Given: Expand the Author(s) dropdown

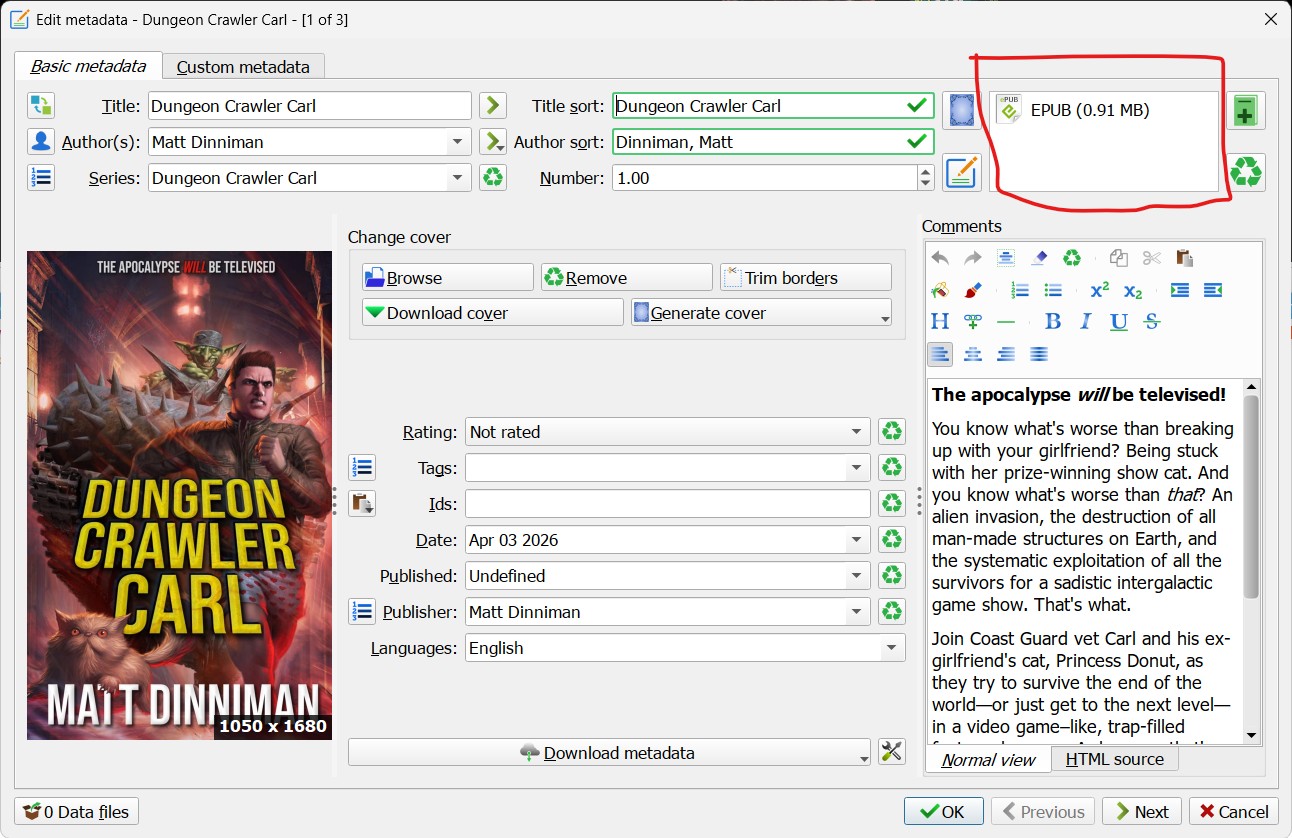Looking at the screenshot, I should 458,142.
